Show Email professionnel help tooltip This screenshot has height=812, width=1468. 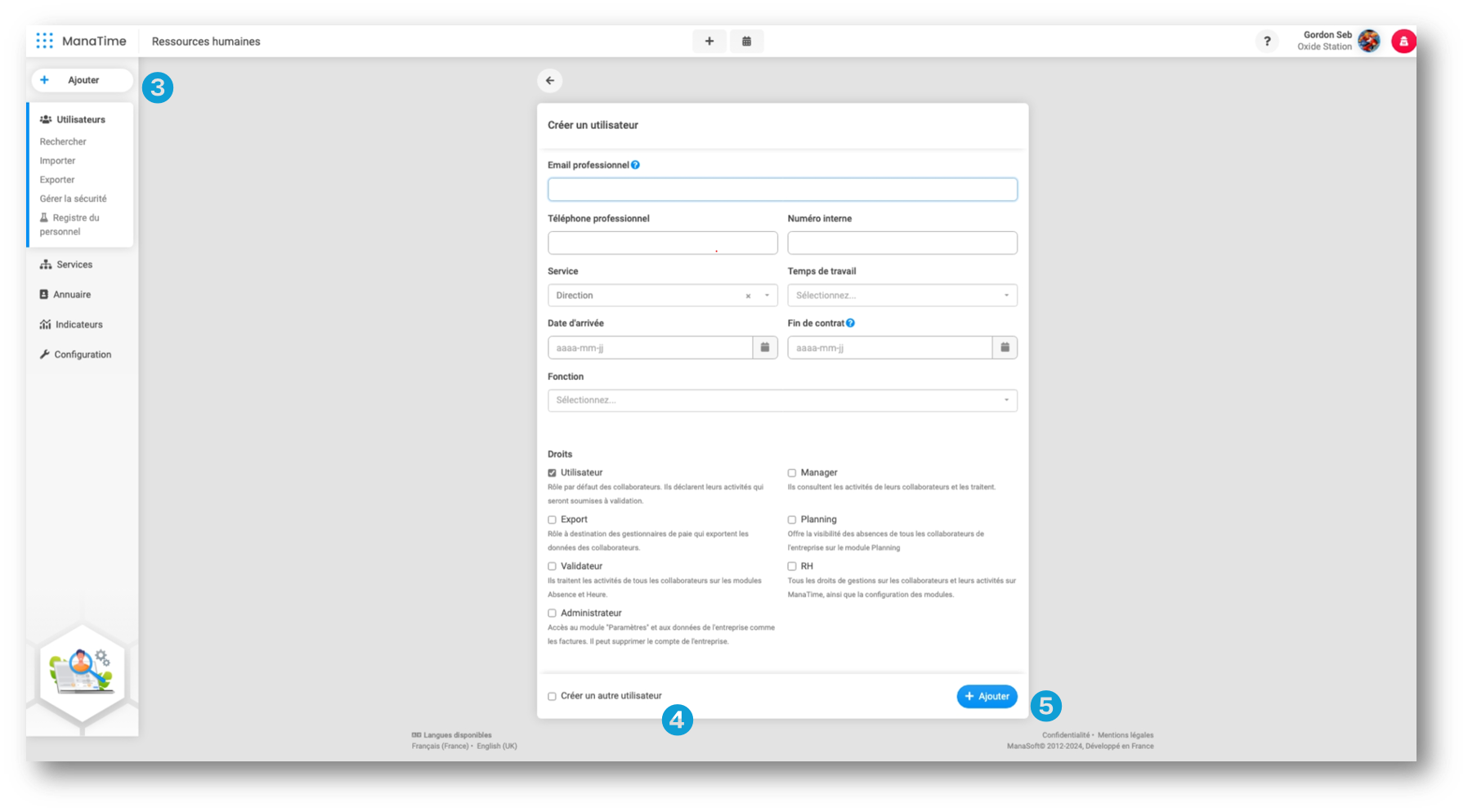click(635, 165)
